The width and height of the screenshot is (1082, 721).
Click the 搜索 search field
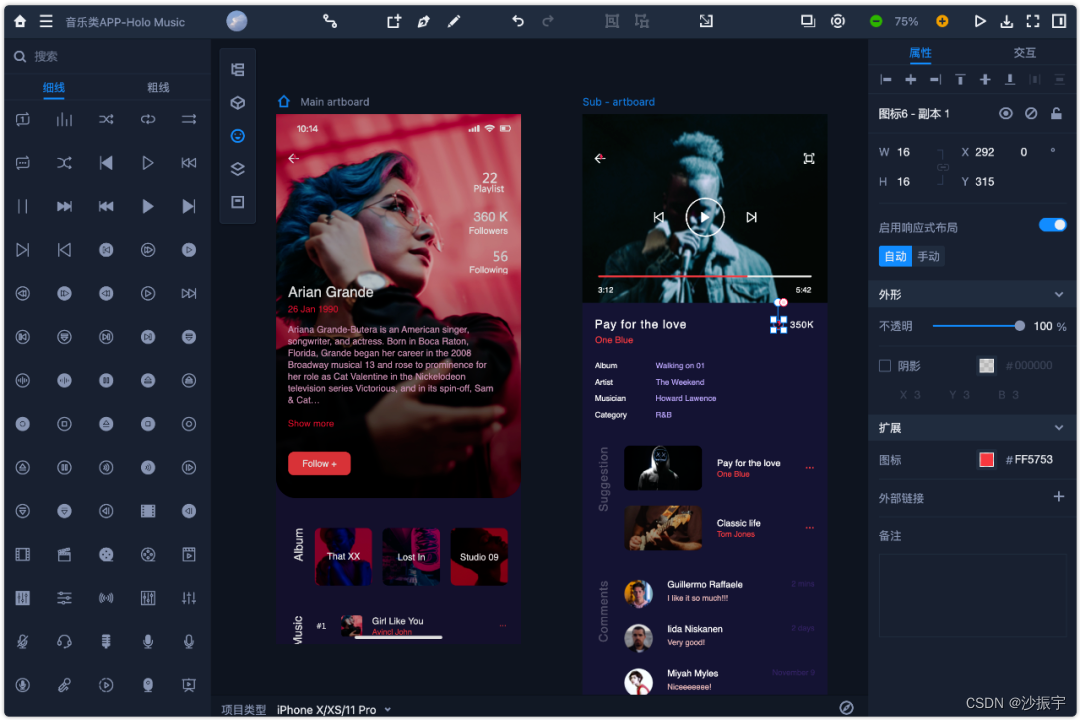coord(108,57)
